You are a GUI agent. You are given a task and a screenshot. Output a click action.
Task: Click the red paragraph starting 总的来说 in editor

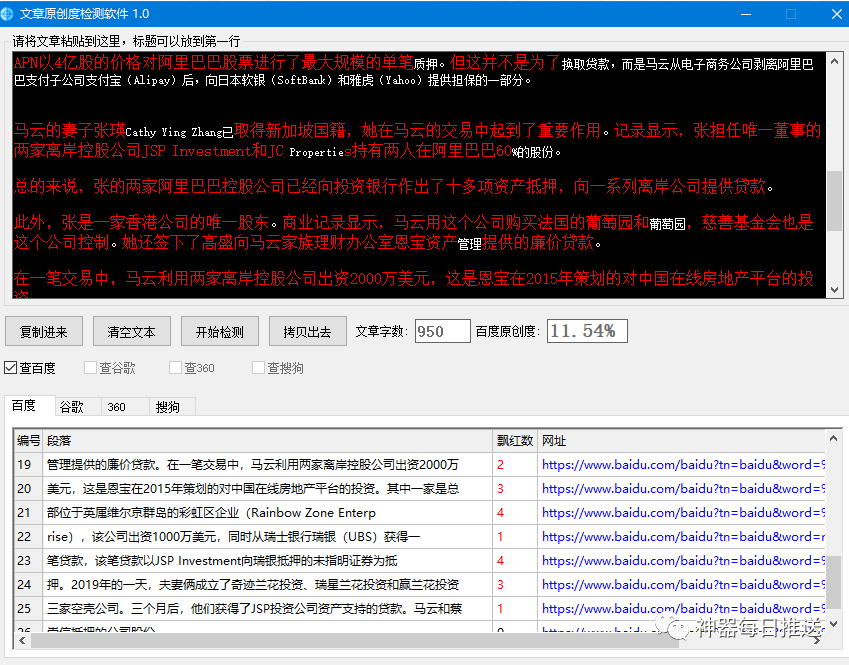394,186
